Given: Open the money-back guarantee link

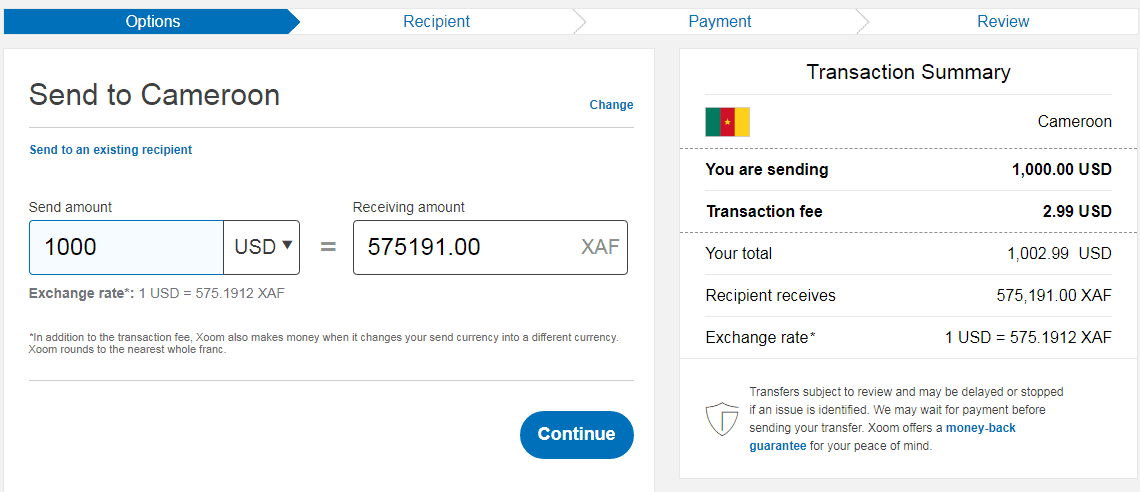Looking at the screenshot, I should coord(883,437).
